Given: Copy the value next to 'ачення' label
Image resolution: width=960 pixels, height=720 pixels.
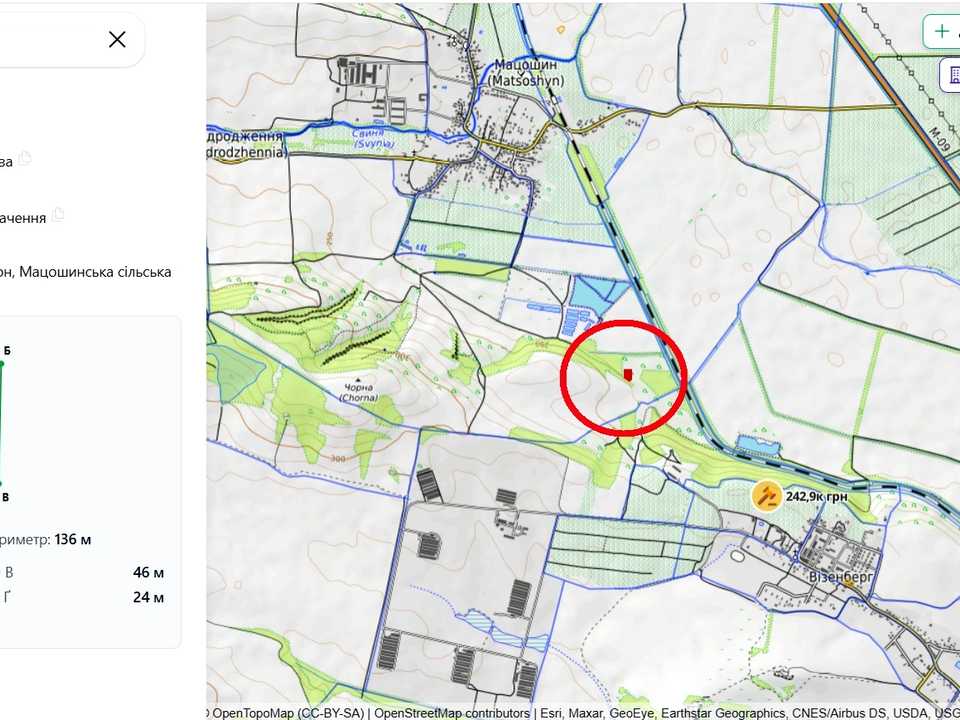Looking at the screenshot, I should coord(58,215).
